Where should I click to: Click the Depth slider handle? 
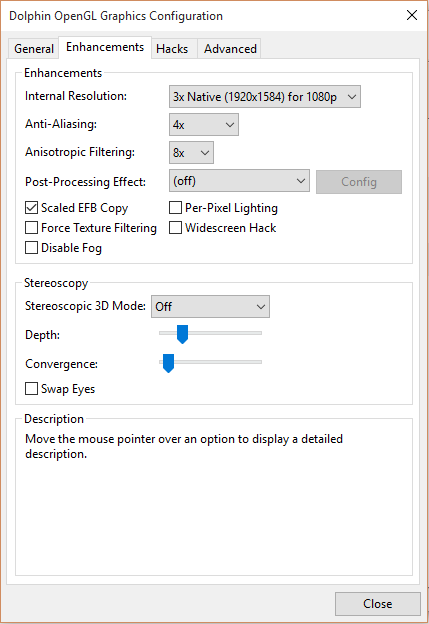[182, 334]
